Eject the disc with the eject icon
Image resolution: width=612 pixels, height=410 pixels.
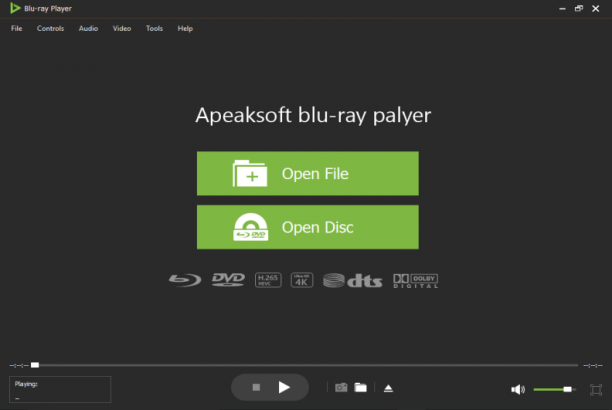click(388, 388)
